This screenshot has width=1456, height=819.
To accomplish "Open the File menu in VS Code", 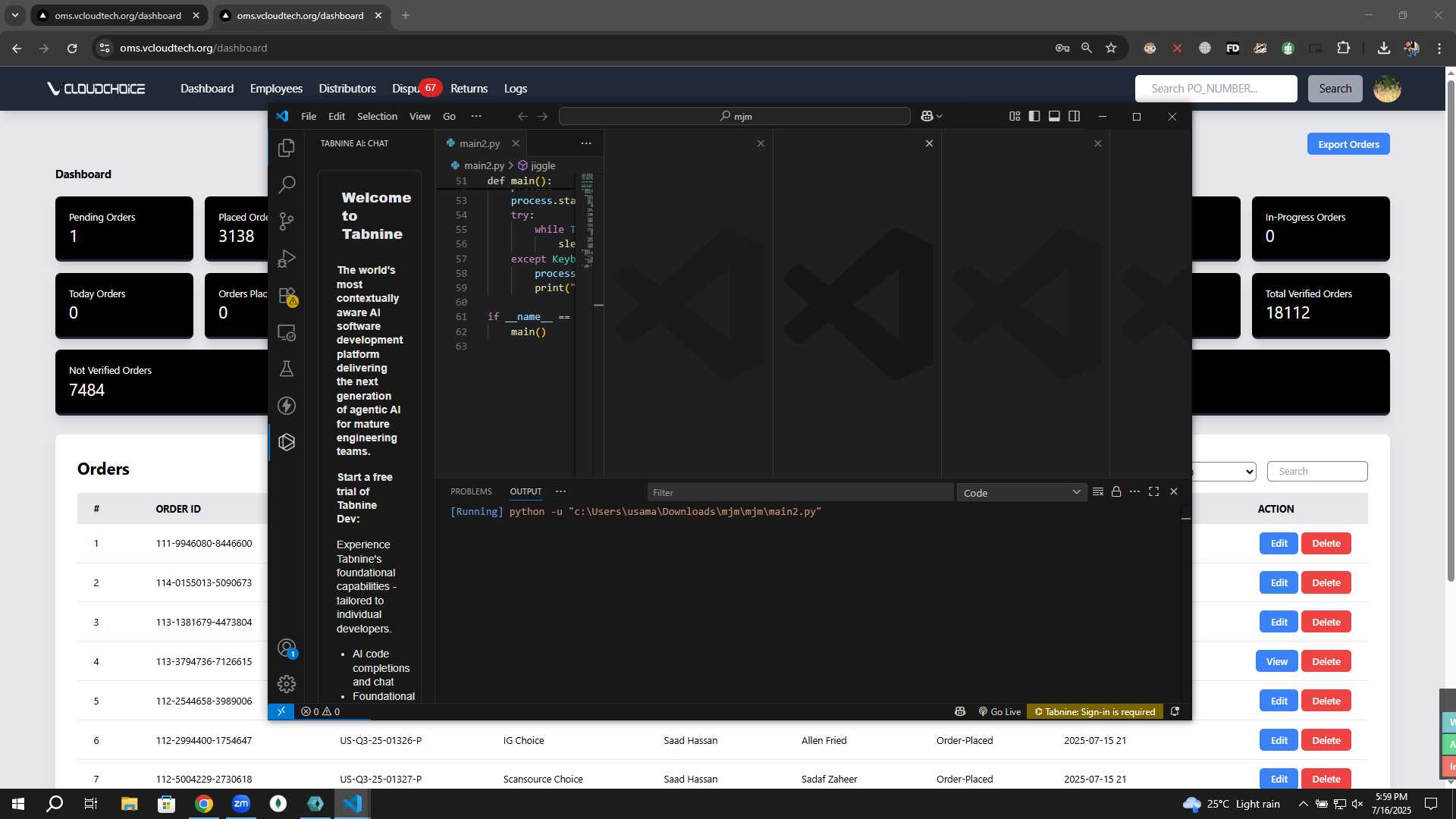I will coord(309,116).
